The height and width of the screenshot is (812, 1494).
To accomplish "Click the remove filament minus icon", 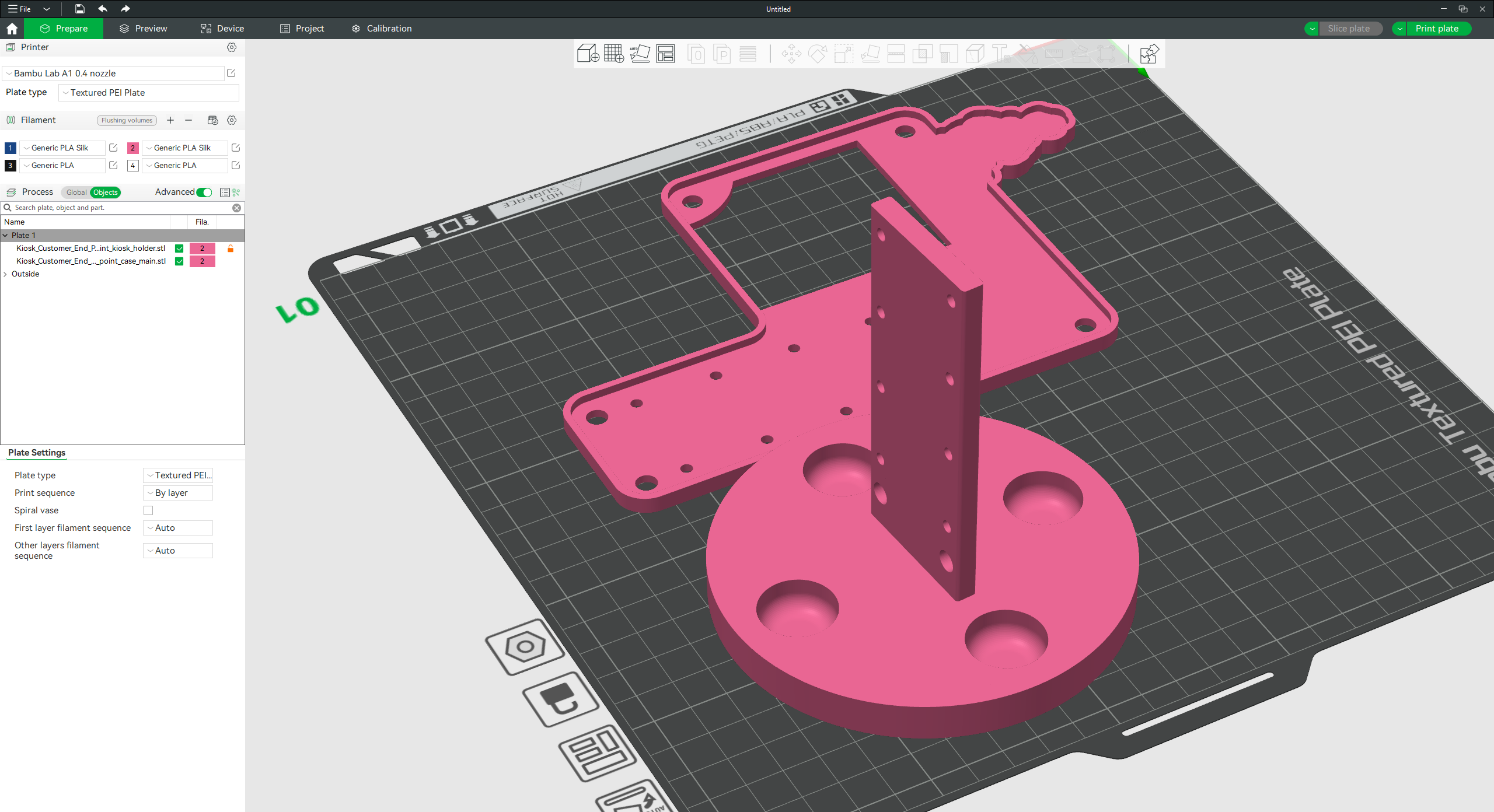I will coord(189,120).
